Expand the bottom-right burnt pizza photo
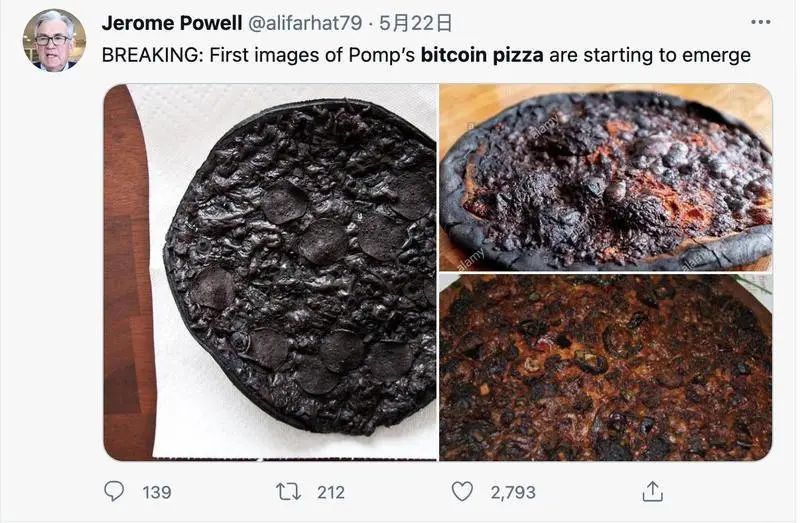Viewport: 800px width, 523px height. pos(605,367)
